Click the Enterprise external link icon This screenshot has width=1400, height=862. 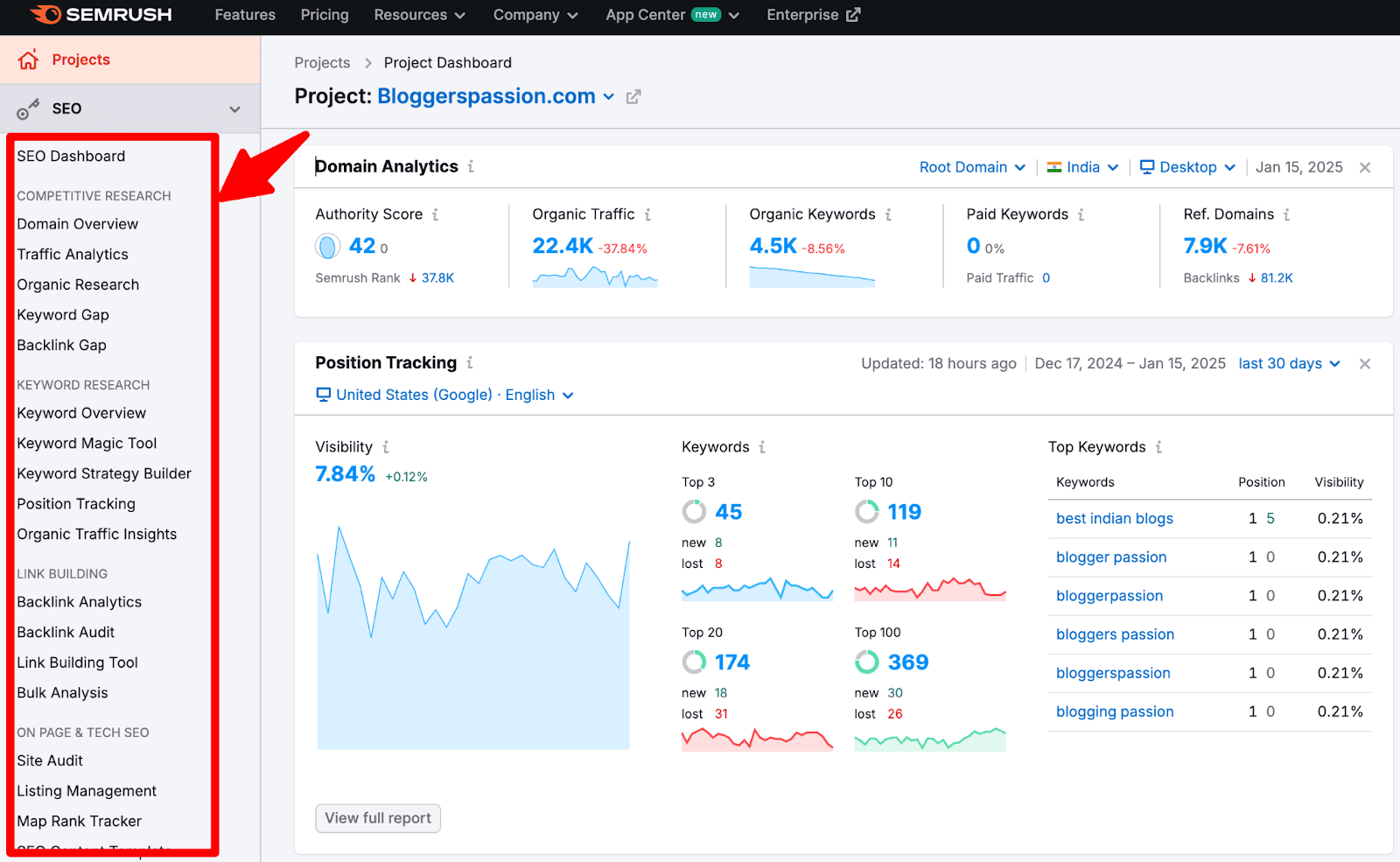pos(853,15)
